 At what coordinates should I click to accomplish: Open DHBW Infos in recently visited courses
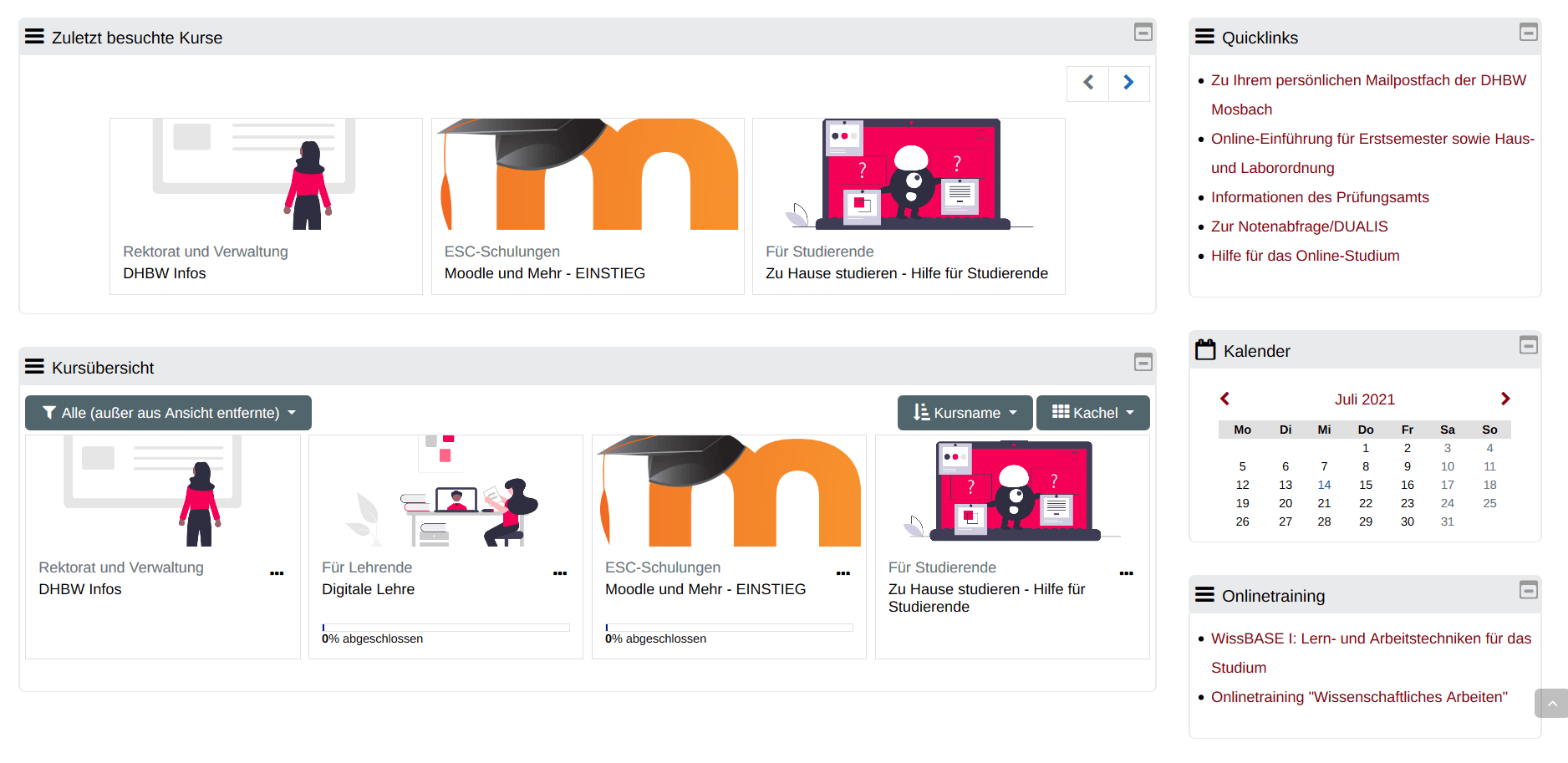[x=164, y=273]
